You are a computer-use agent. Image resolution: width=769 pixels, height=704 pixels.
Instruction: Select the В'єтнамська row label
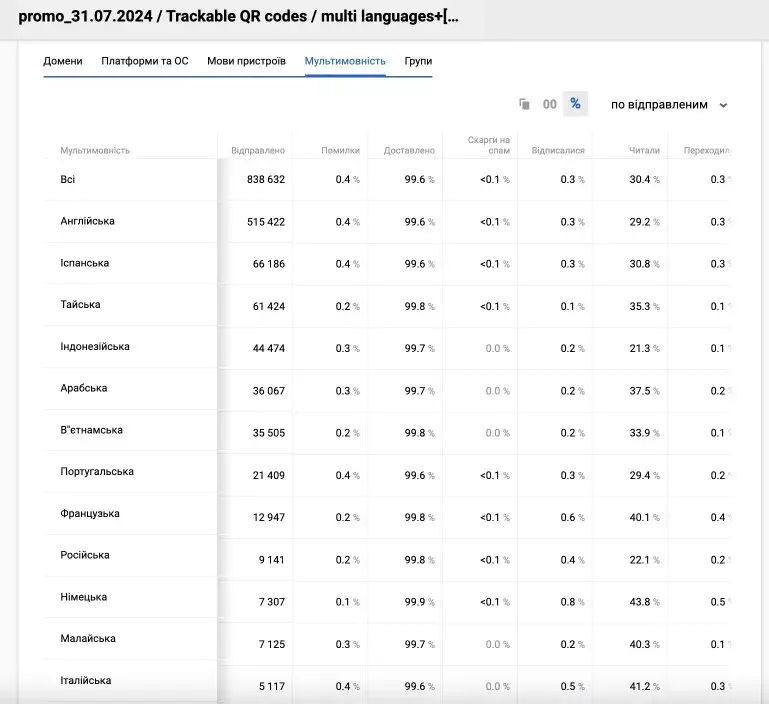(91, 430)
